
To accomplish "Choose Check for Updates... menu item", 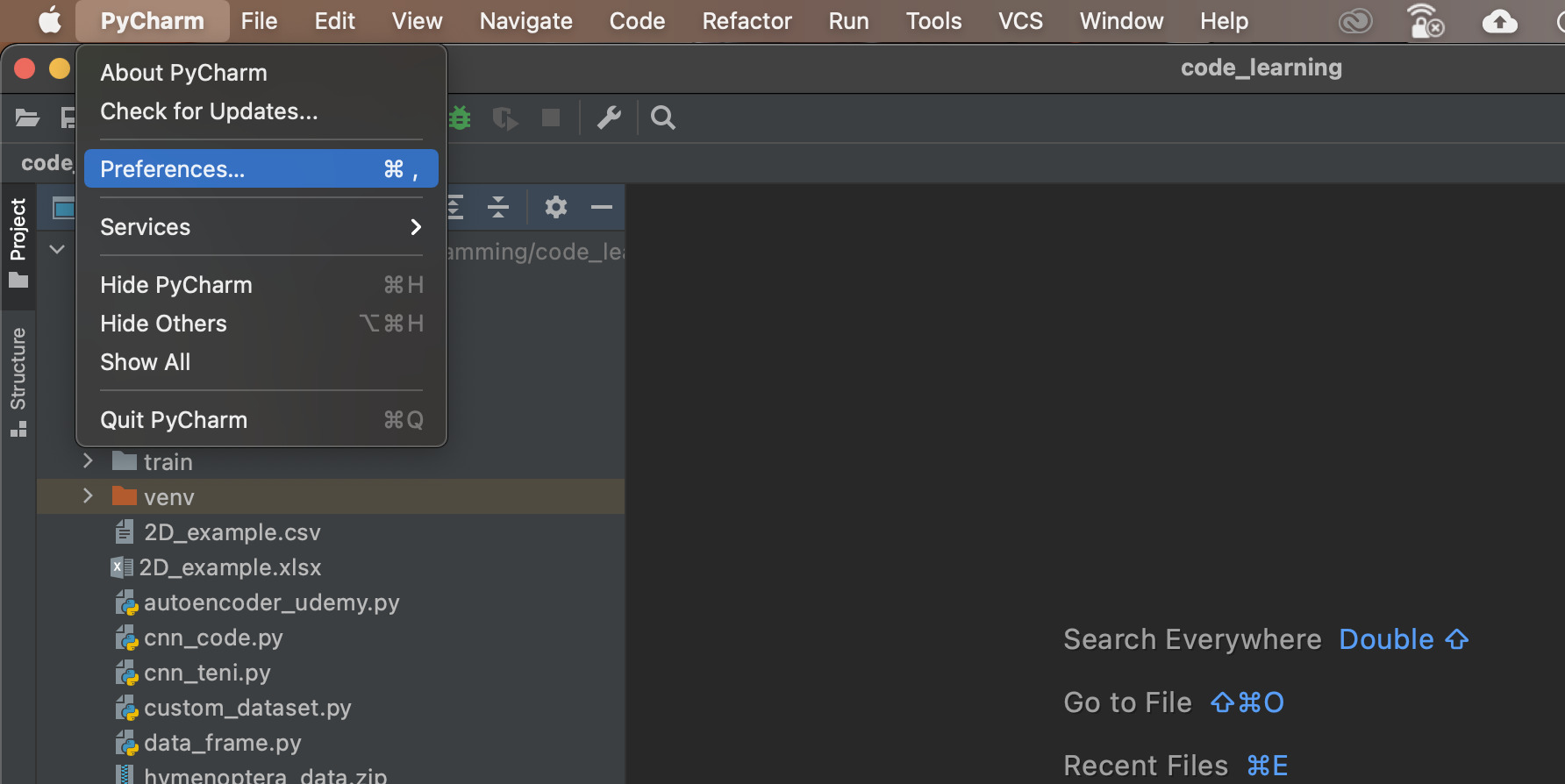I will point(209,111).
